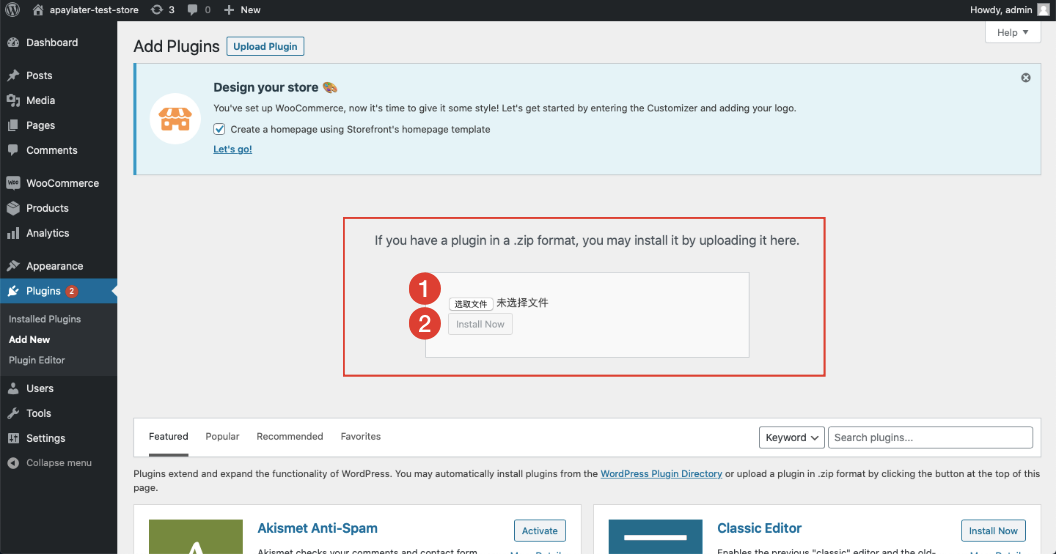Click the storefront icon in the notice
This screenshot has height=556, width=1058.
[x=175, y=119]
